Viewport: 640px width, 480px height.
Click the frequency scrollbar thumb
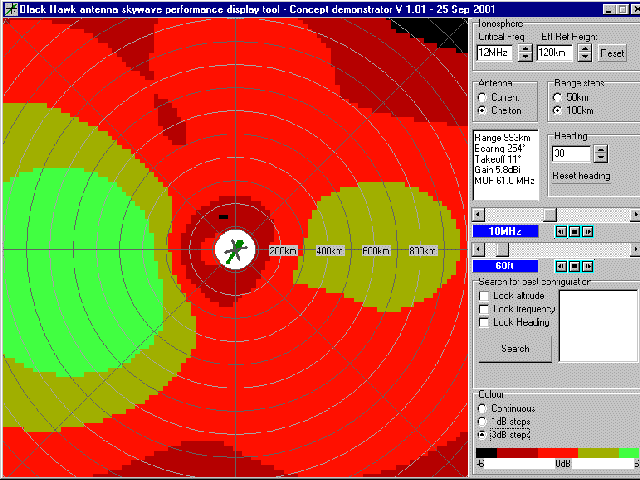pos(550,214)
